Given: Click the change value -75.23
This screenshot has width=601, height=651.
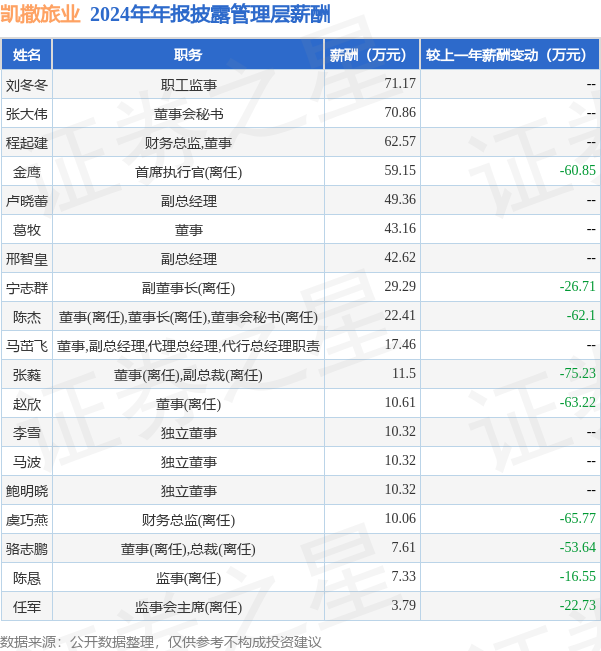Looking at the screenshot, I should click(x=577, y=373).
